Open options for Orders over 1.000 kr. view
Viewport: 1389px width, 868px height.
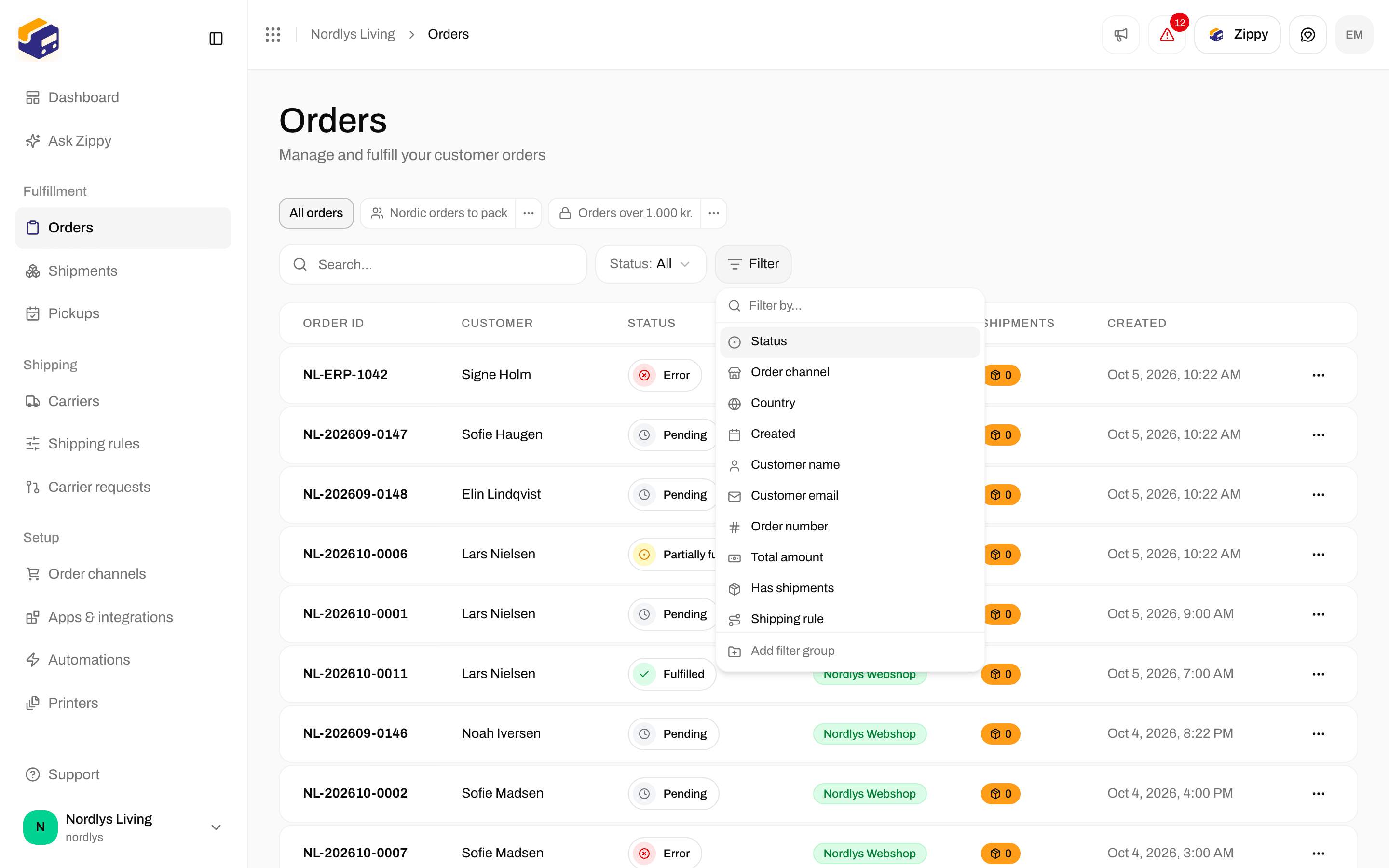point(713,213)
